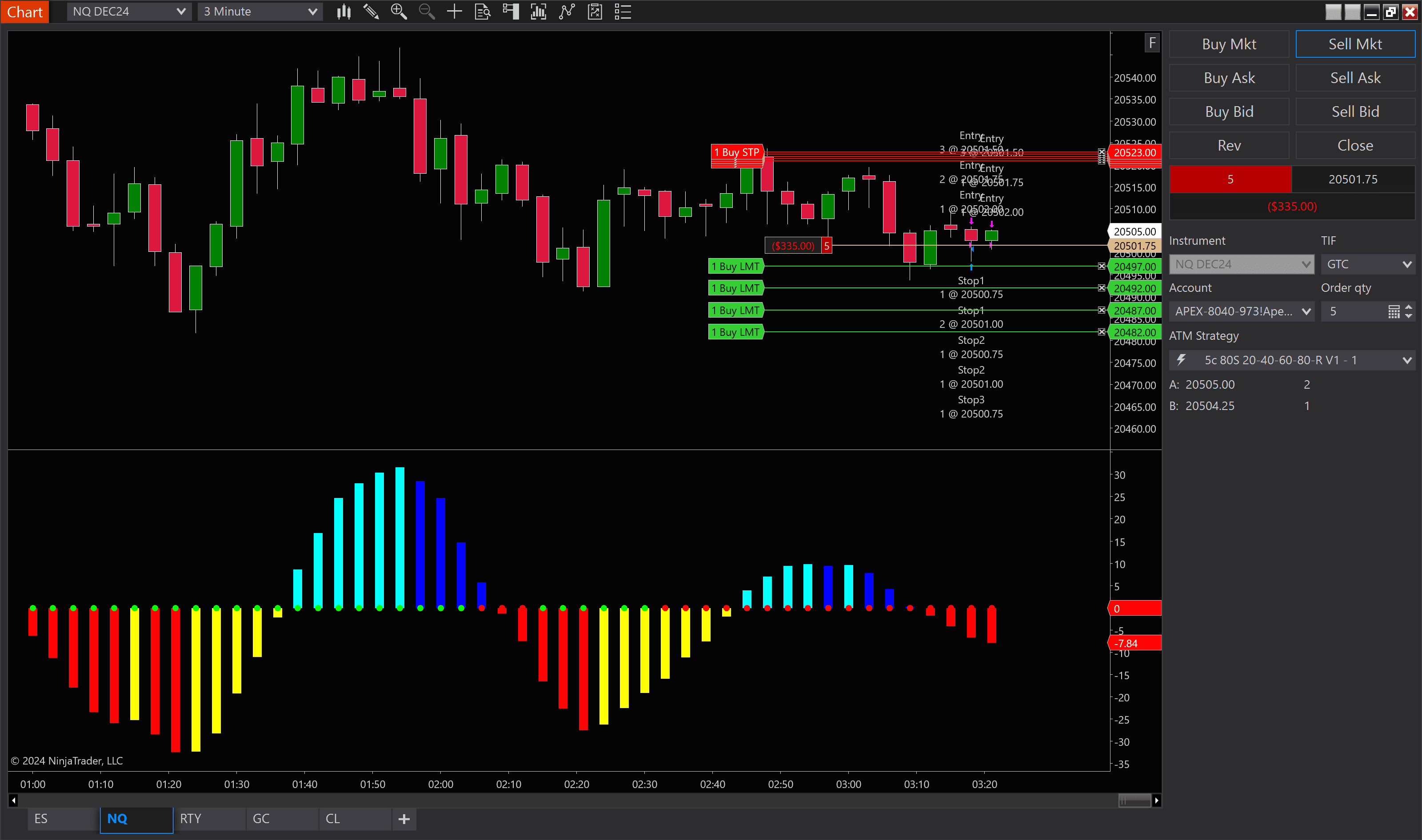Viewport: 1422px width, 840px height.
Task: Activate the Zoom Out tool
Action: [x=426, y=11]
